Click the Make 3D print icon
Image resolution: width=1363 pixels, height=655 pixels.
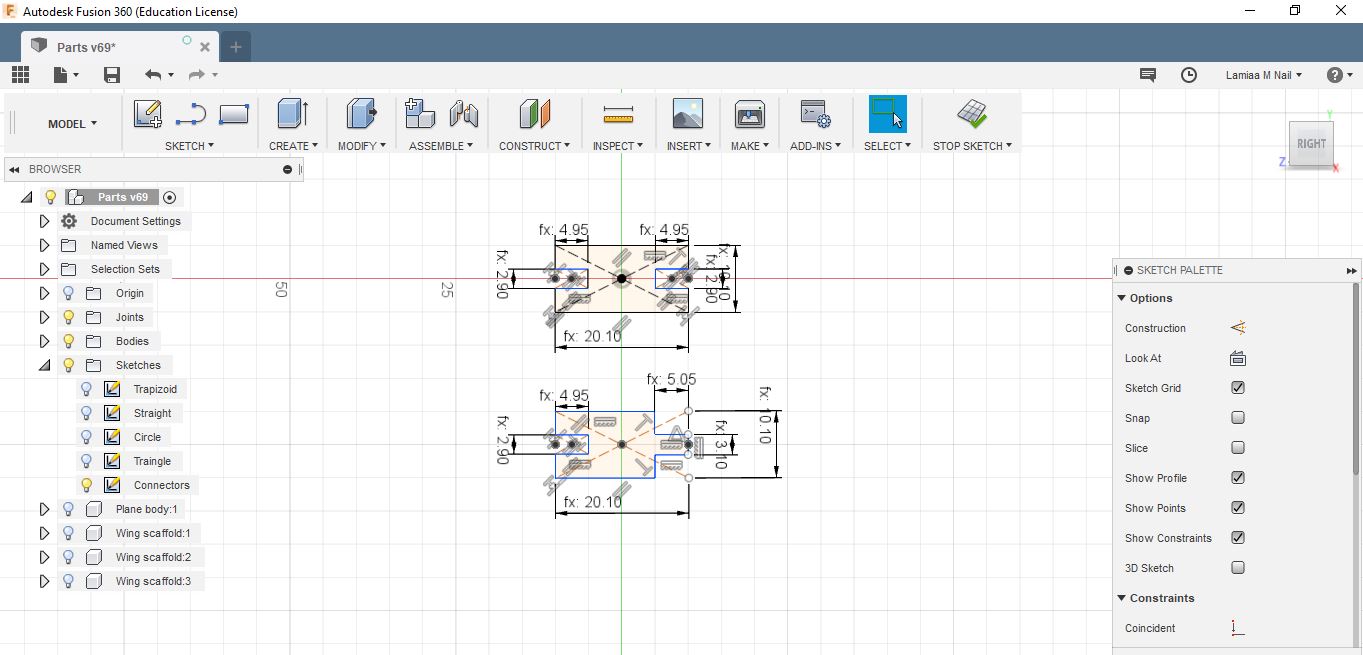pyautogui.click(x=749, y=114)
